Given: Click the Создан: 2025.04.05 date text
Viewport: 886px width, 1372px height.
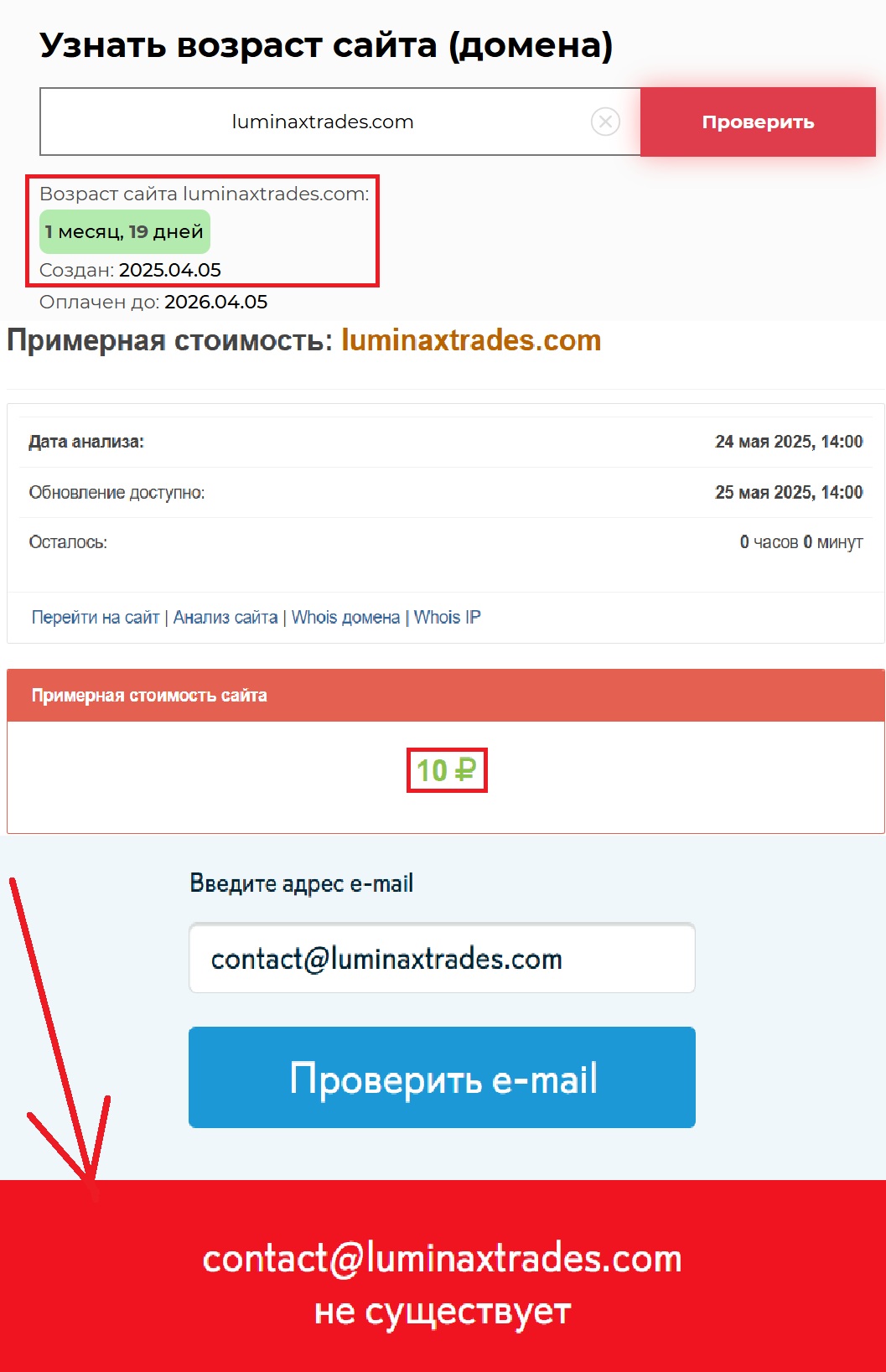Looking at the screenshot, I should [130, 271].
